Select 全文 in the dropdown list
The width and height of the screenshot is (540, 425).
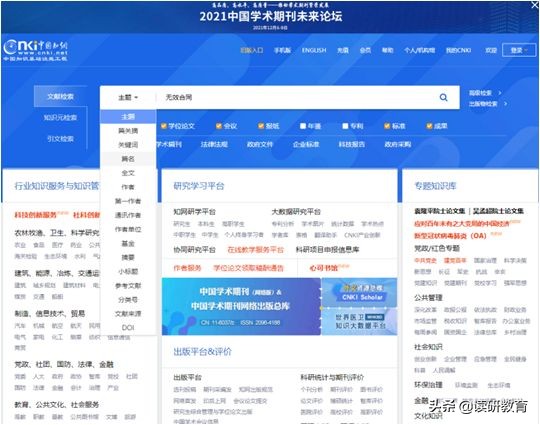click(128, 173)
